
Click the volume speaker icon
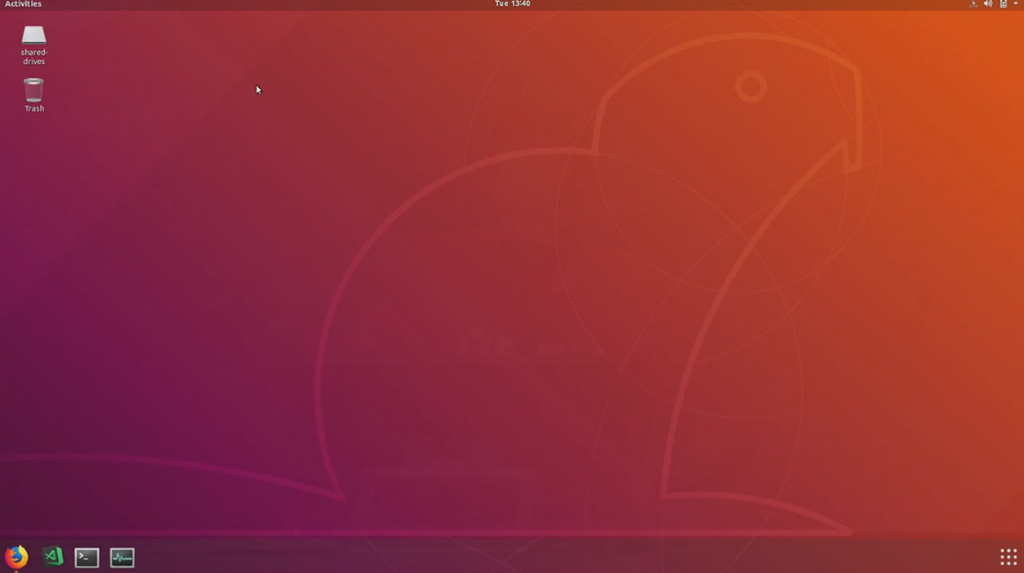pos(988,4)
